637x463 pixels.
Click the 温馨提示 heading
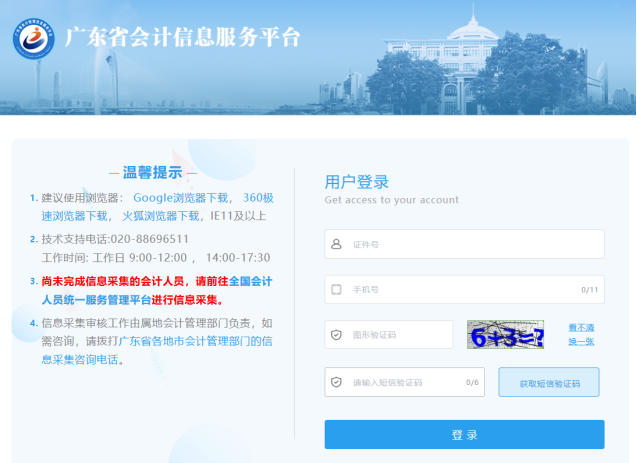(153, 173)
